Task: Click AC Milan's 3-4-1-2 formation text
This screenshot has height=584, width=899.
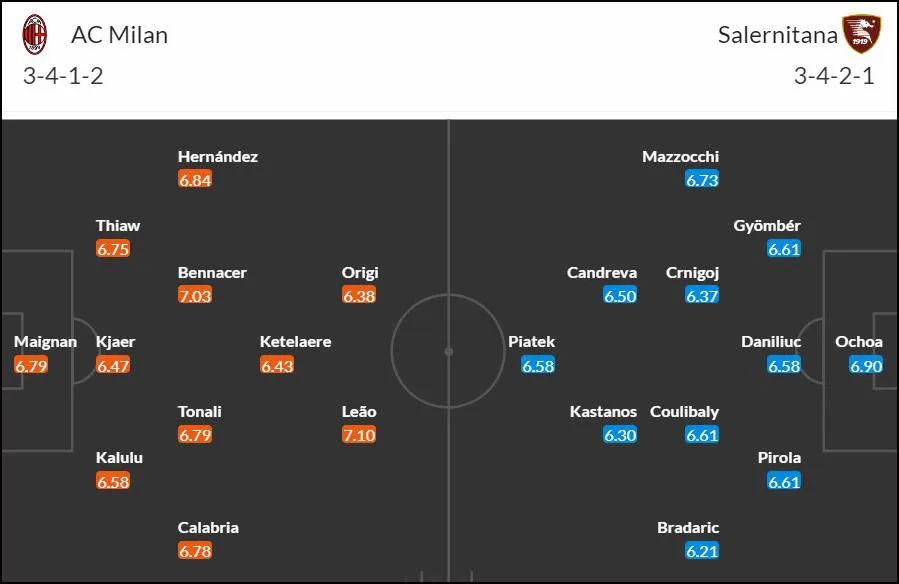Action: click(x=63, y=76)
